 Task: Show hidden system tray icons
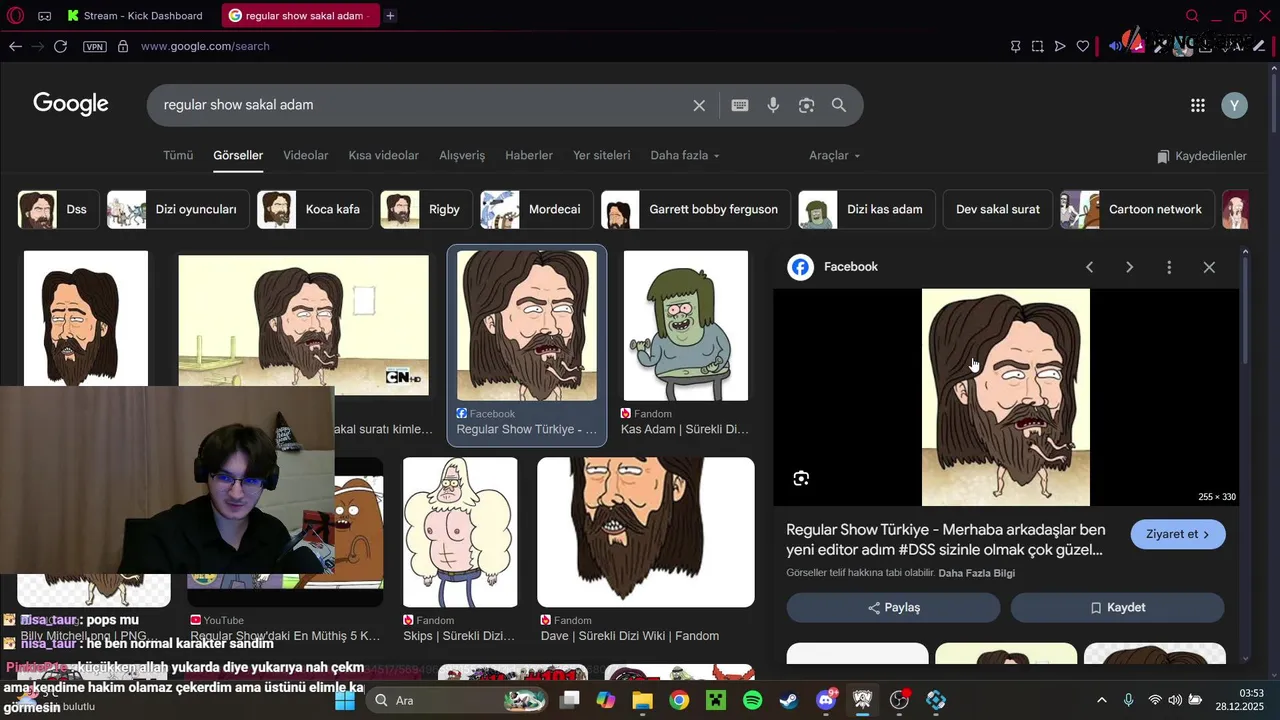click(1102, 700)
